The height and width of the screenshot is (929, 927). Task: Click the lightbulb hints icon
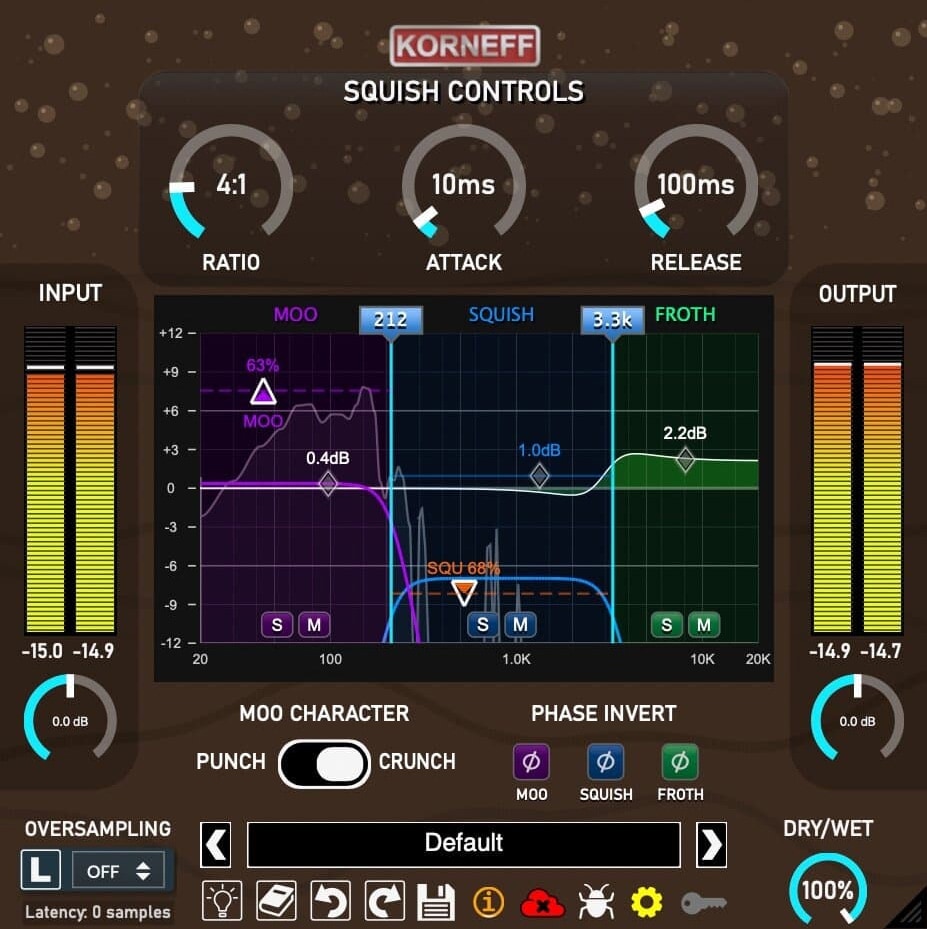click(x=223, y=901)
